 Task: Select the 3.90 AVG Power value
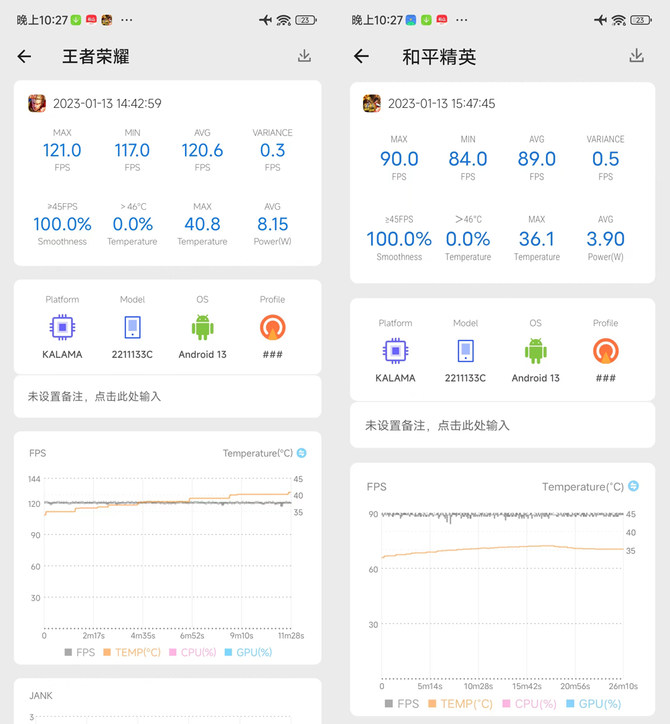(x=605, y=239)
